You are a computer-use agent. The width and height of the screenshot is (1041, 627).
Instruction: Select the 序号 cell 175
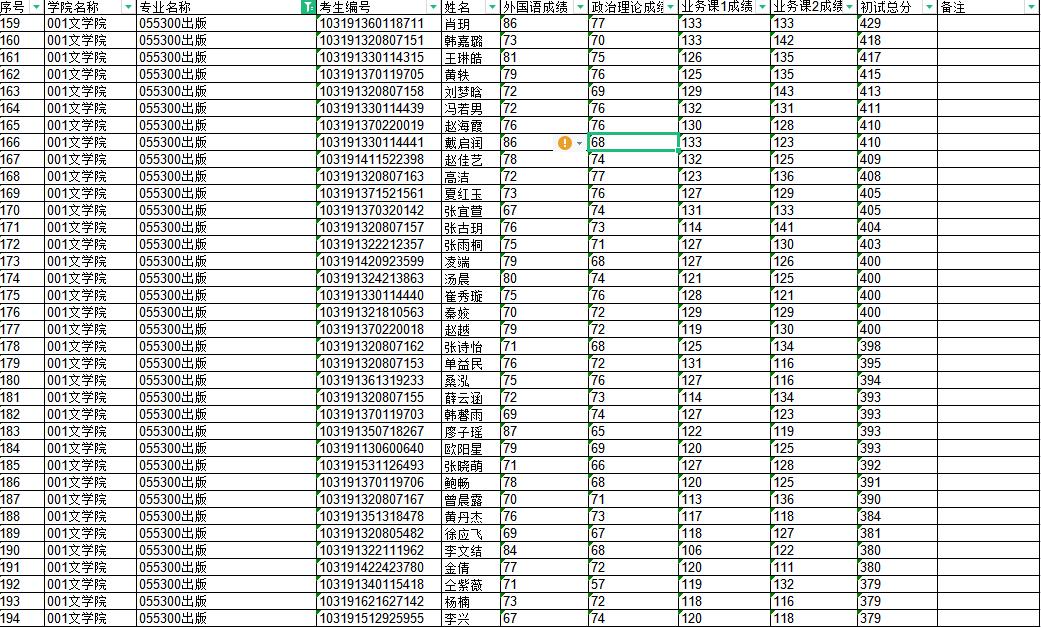tap(22, 296)
